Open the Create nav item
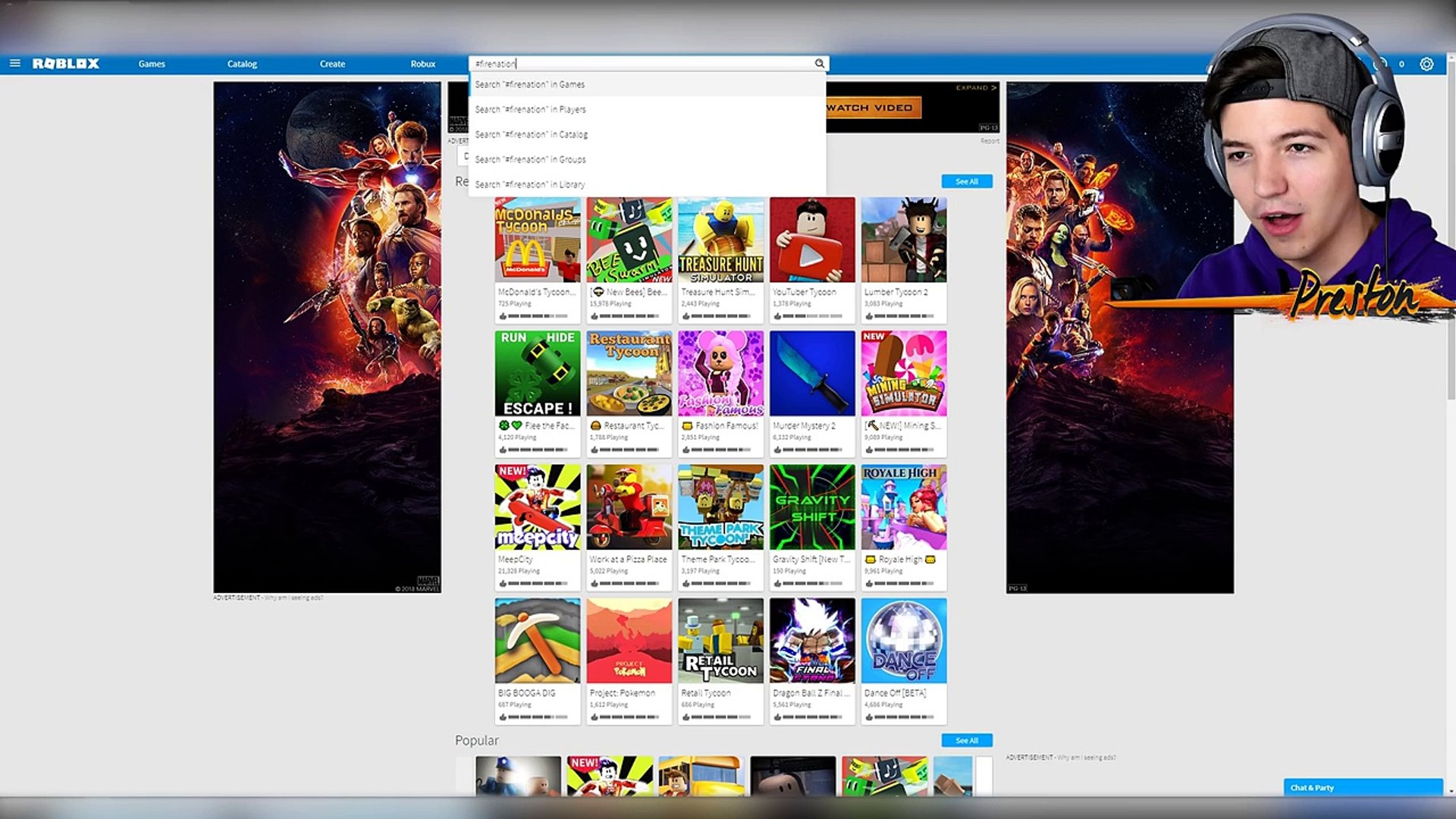The image size is (1456, 819). point(332,64)
